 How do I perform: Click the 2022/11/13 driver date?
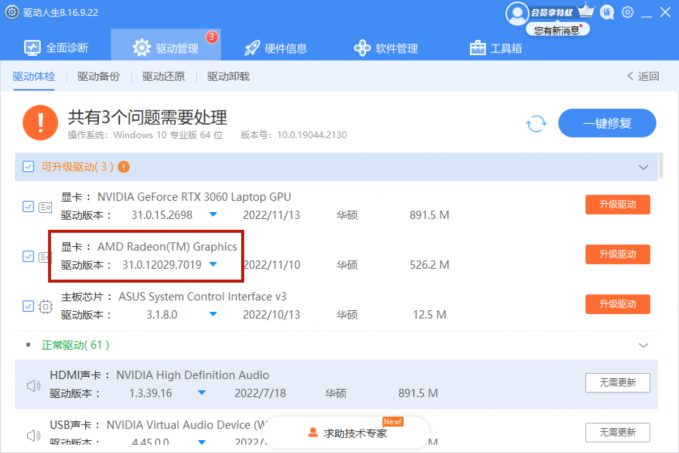pyautogui.click(x=272, y=215)
